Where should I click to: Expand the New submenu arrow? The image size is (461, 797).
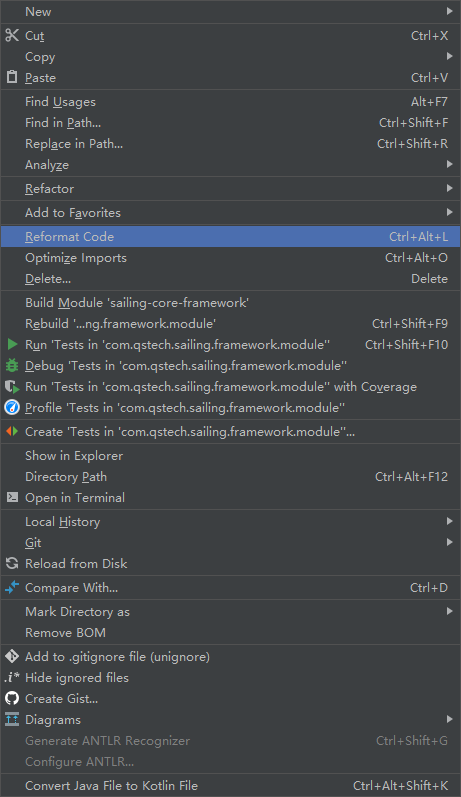(449, 11)
